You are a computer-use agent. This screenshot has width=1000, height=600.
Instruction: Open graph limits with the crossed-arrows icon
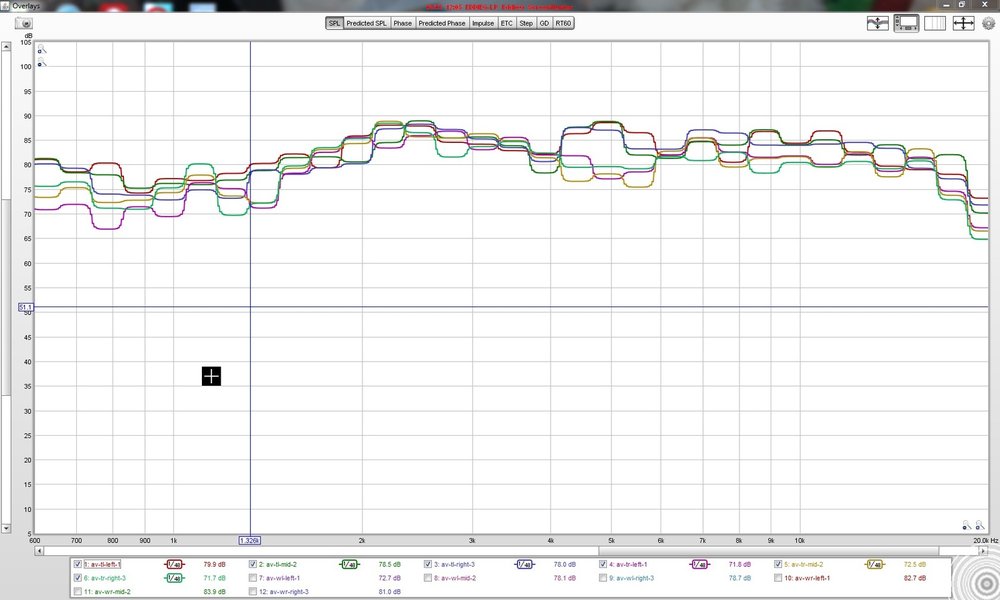[x=963, y=24]
